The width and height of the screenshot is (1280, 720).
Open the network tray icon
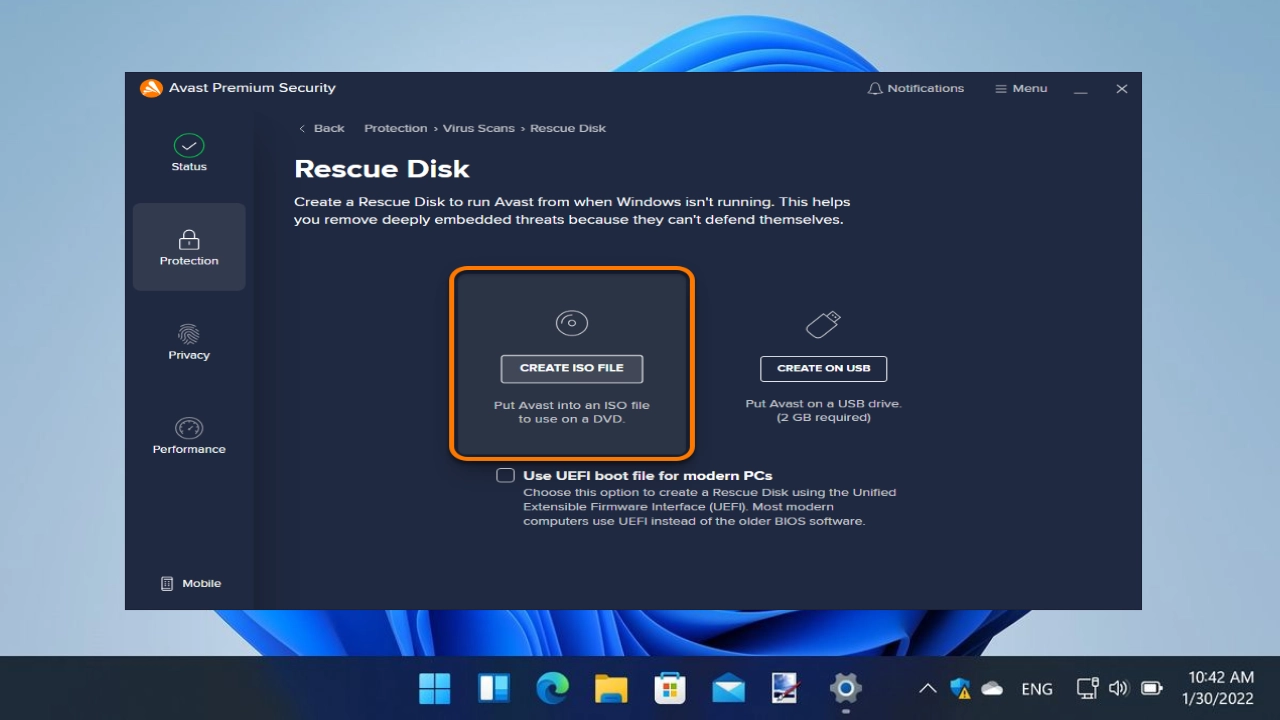(1087, 688)
